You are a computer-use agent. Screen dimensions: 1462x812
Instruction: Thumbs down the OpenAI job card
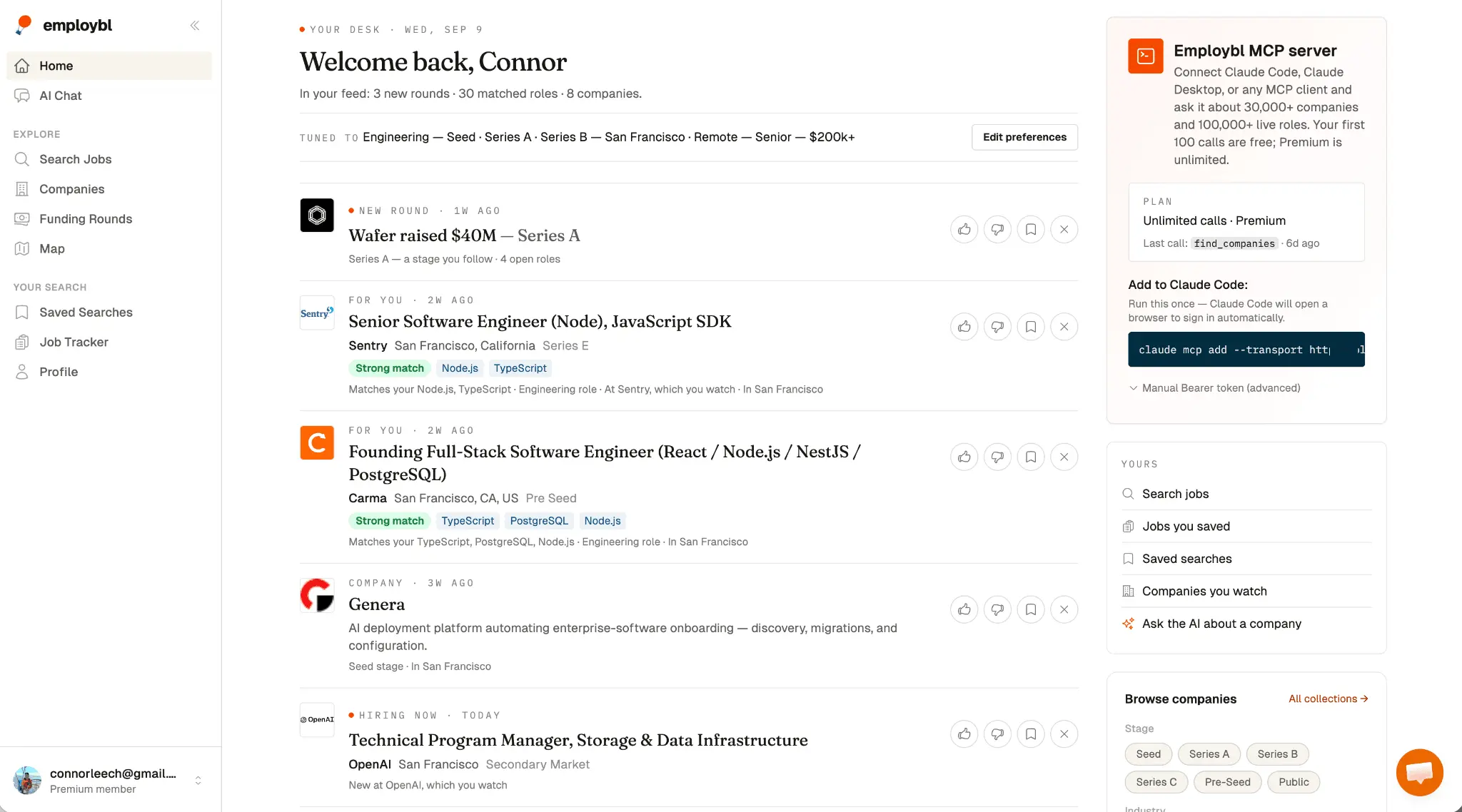tap(997, 734)
